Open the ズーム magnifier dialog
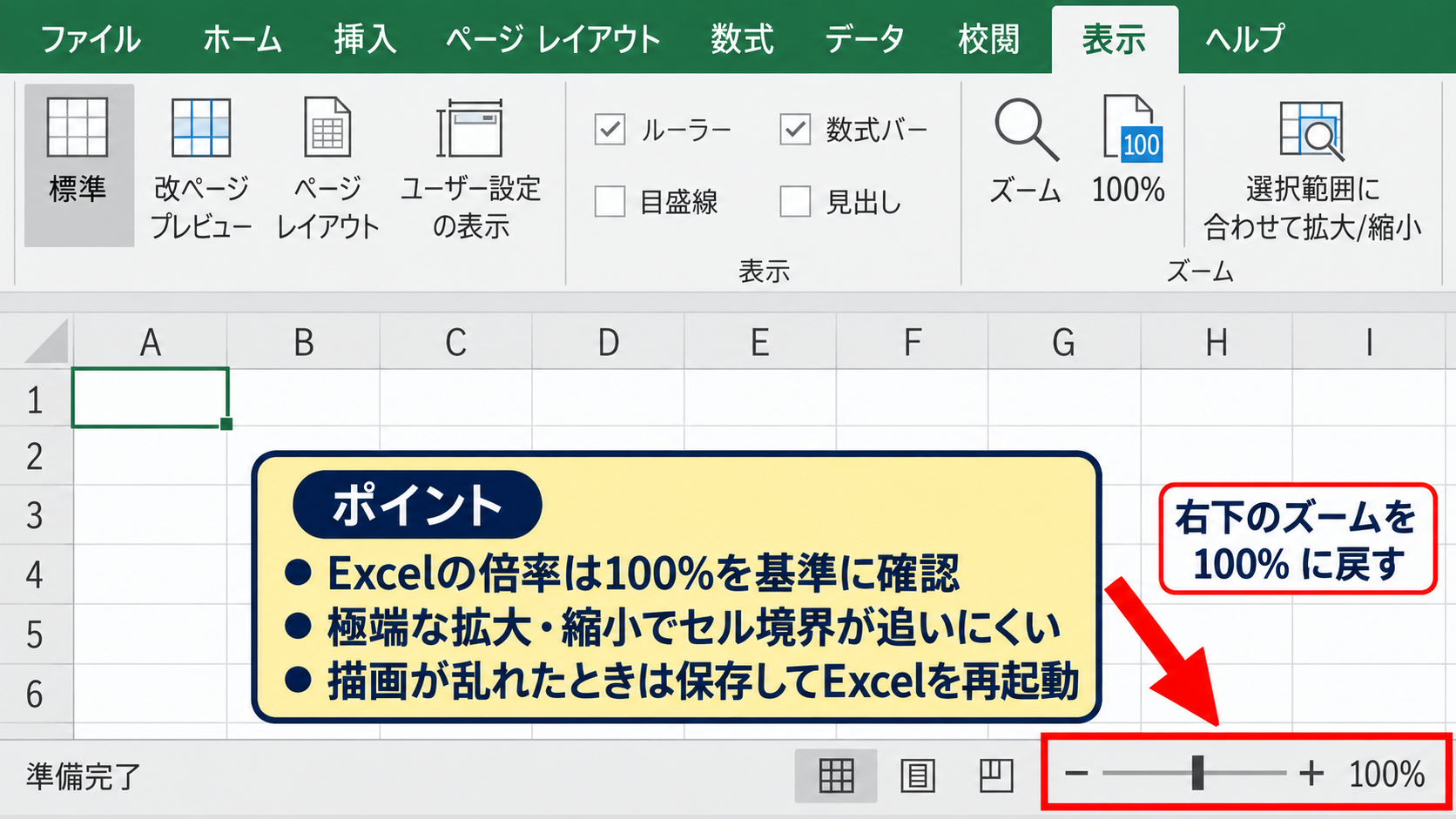Screen dimensions: 1456x819 pyautogui.click(x=1026, y=151)
